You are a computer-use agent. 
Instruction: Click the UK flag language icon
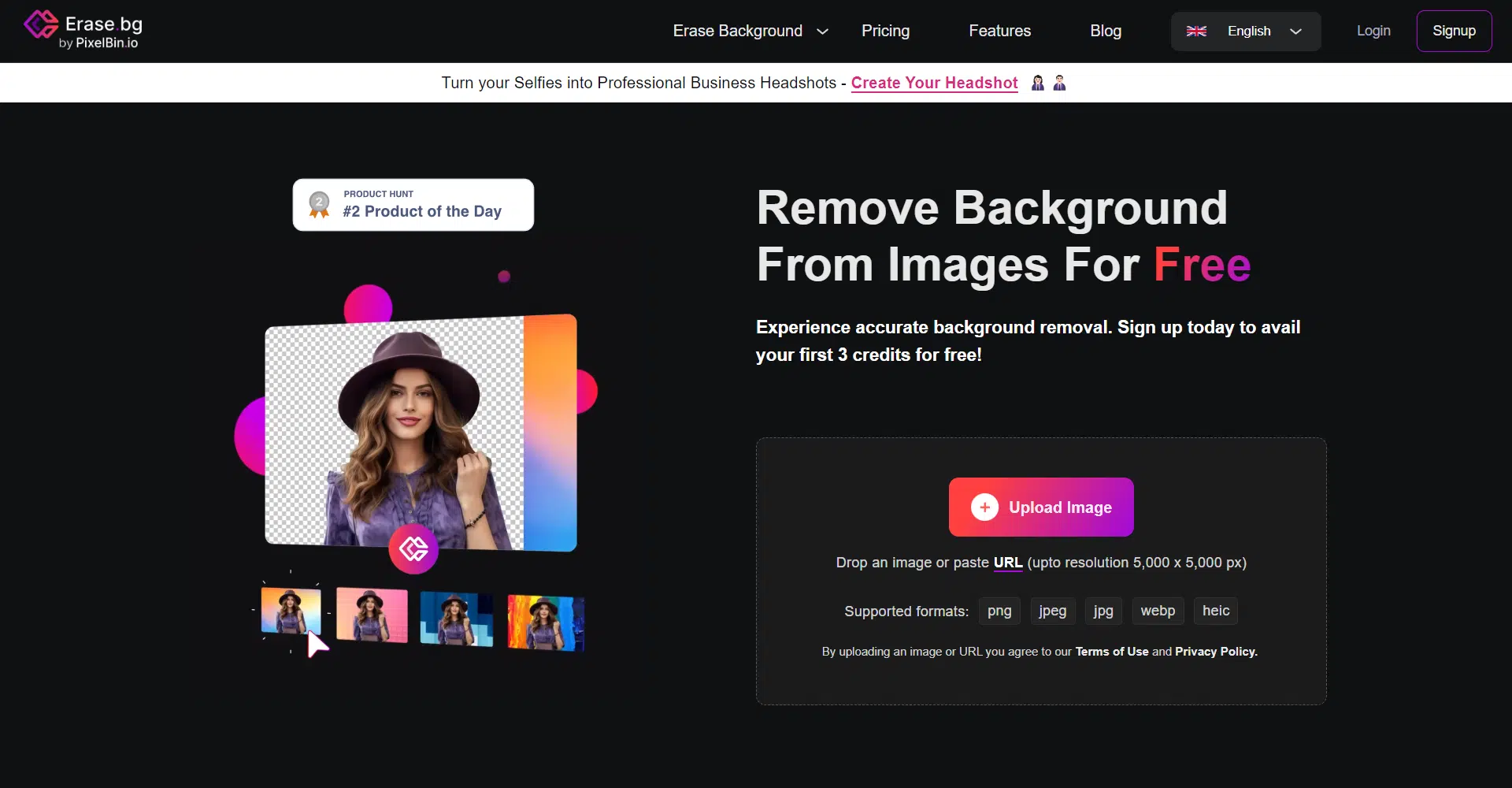[1196, 32]
